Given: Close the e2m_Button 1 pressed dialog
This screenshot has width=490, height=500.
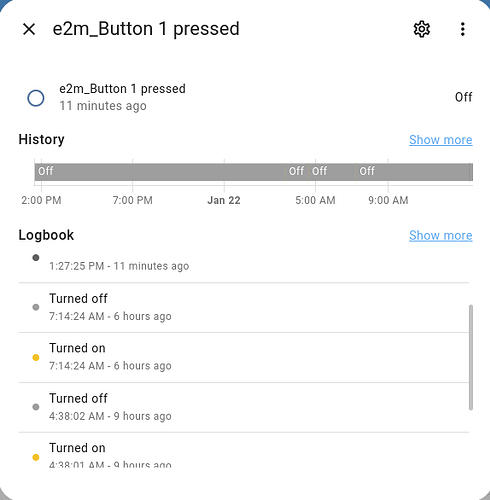Looking at the screenshot, I should click(29, 29).
